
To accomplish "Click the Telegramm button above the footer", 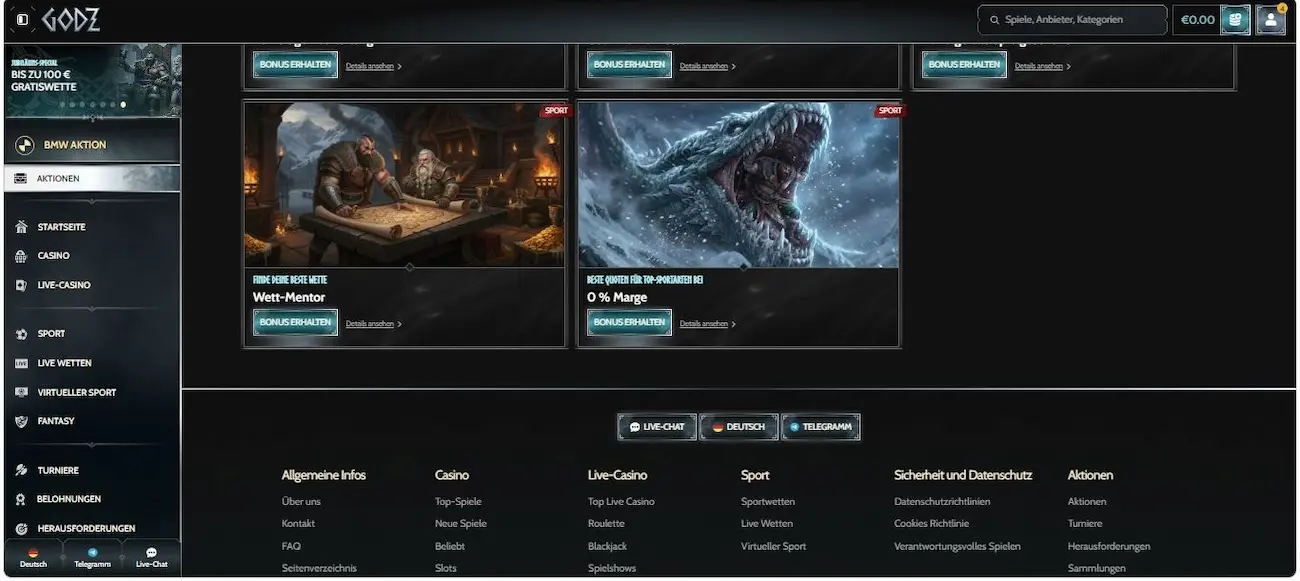I will click(x=820, y=427).
